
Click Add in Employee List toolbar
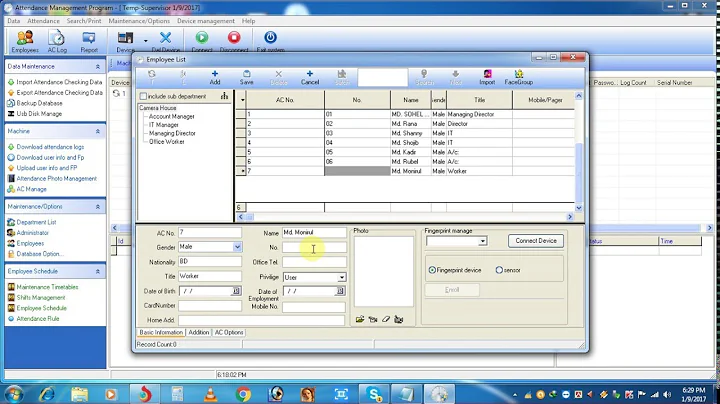(x=214, y=77)
